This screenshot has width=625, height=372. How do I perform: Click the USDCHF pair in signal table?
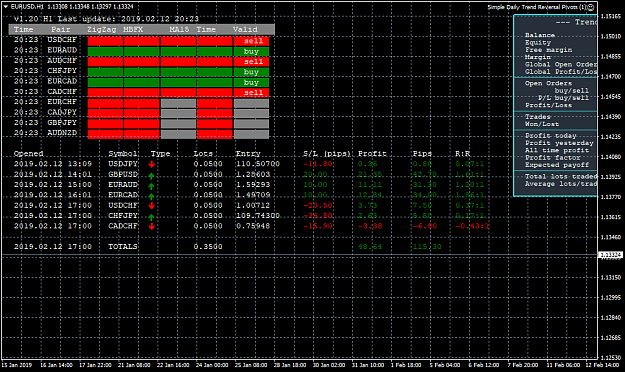[x=62, y=40]
